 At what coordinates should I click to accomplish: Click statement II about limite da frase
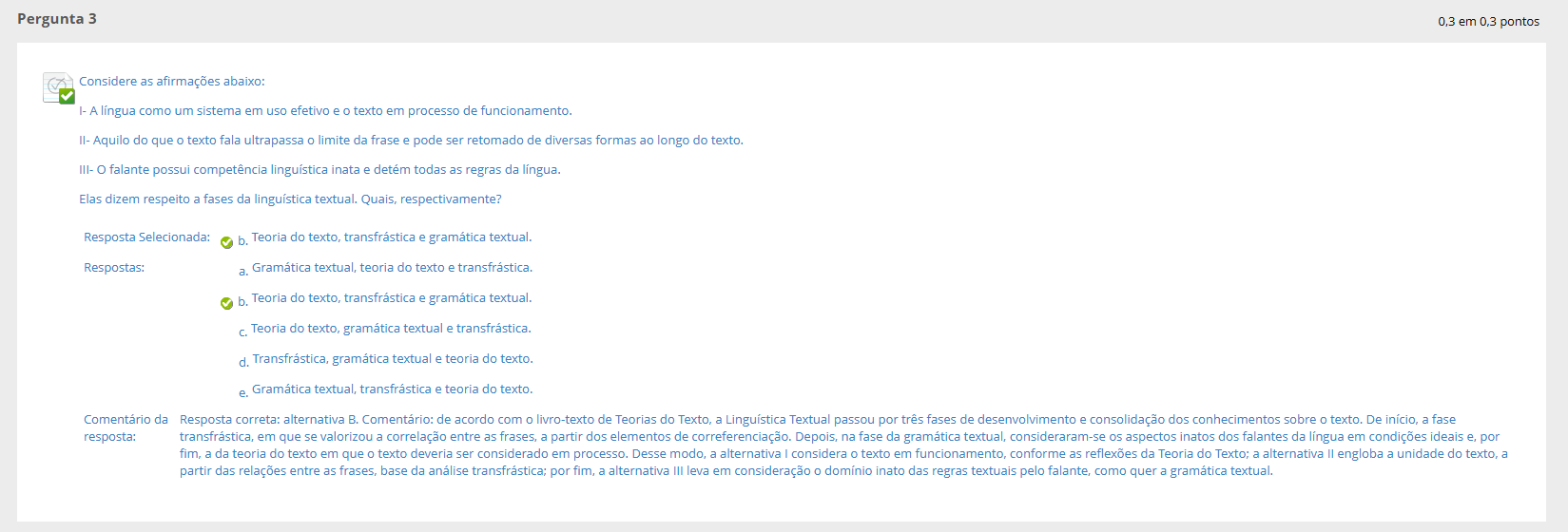[x=411, y=141]
